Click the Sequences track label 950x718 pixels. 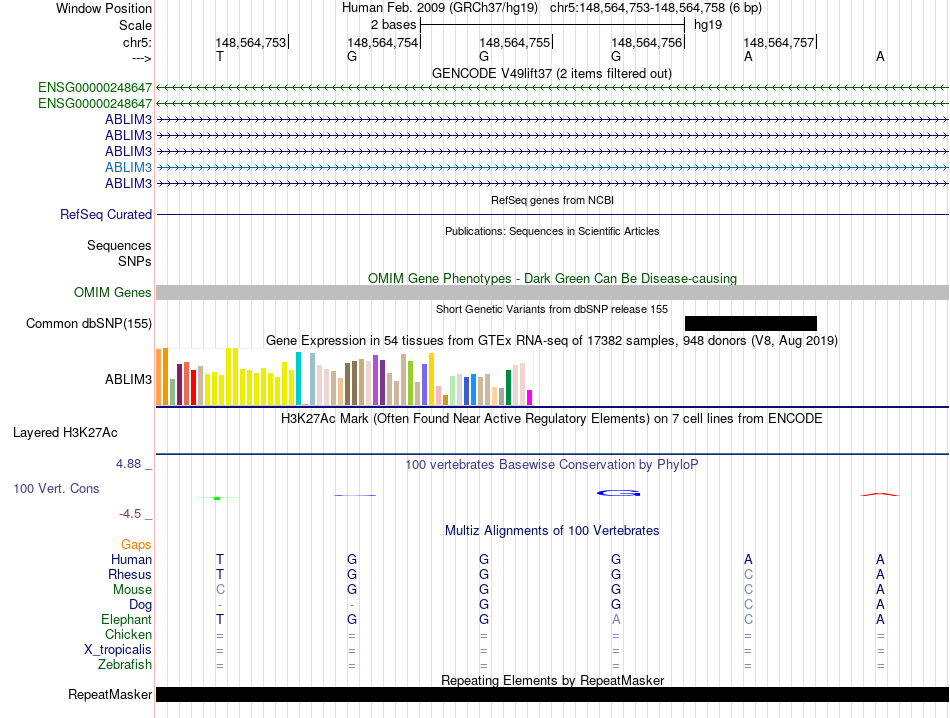click(x=119, y=245)
